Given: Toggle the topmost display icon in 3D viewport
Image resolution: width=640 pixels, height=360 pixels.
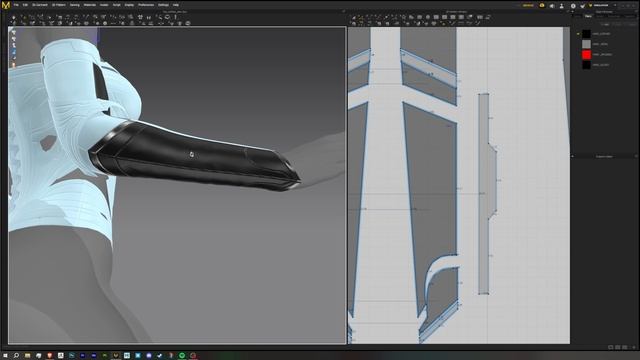Looking at the screenshot, I should click(13, 33).
